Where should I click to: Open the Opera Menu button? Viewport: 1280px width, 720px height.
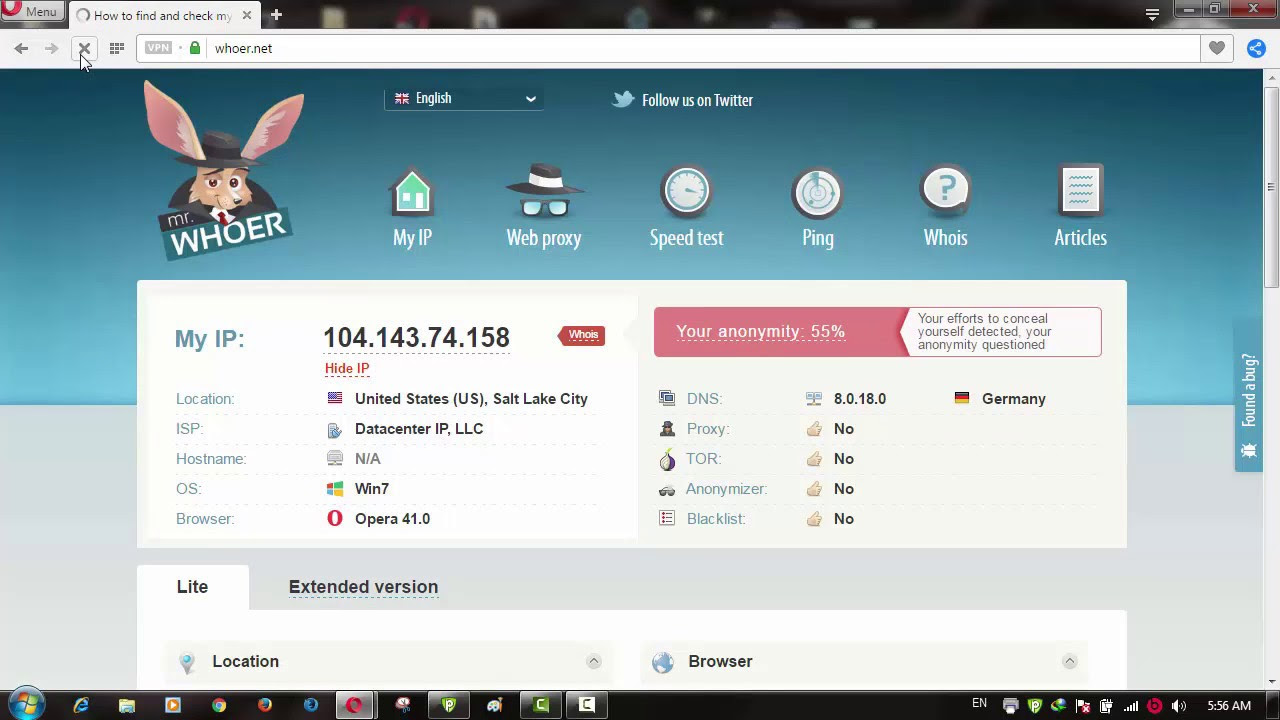click(x=31, y=12)
